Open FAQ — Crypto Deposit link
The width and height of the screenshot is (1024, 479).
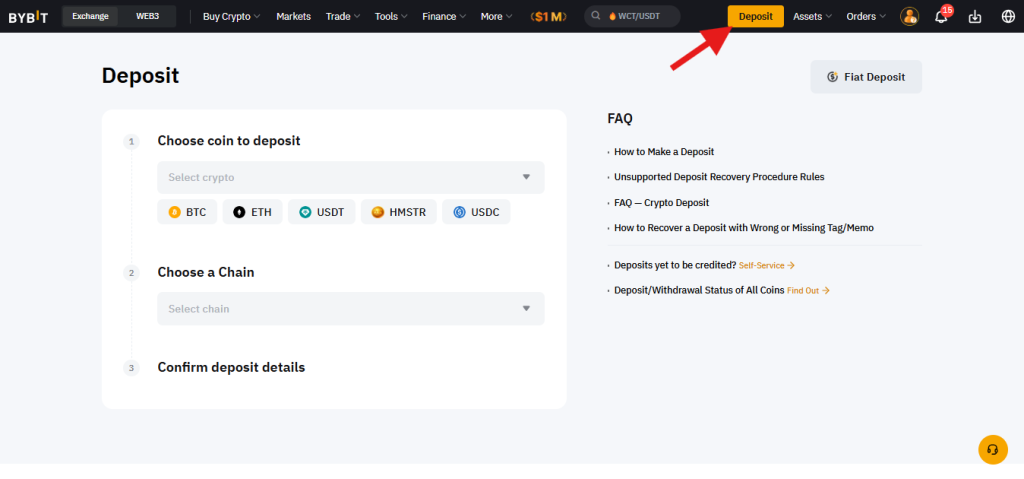coord(662,203)
